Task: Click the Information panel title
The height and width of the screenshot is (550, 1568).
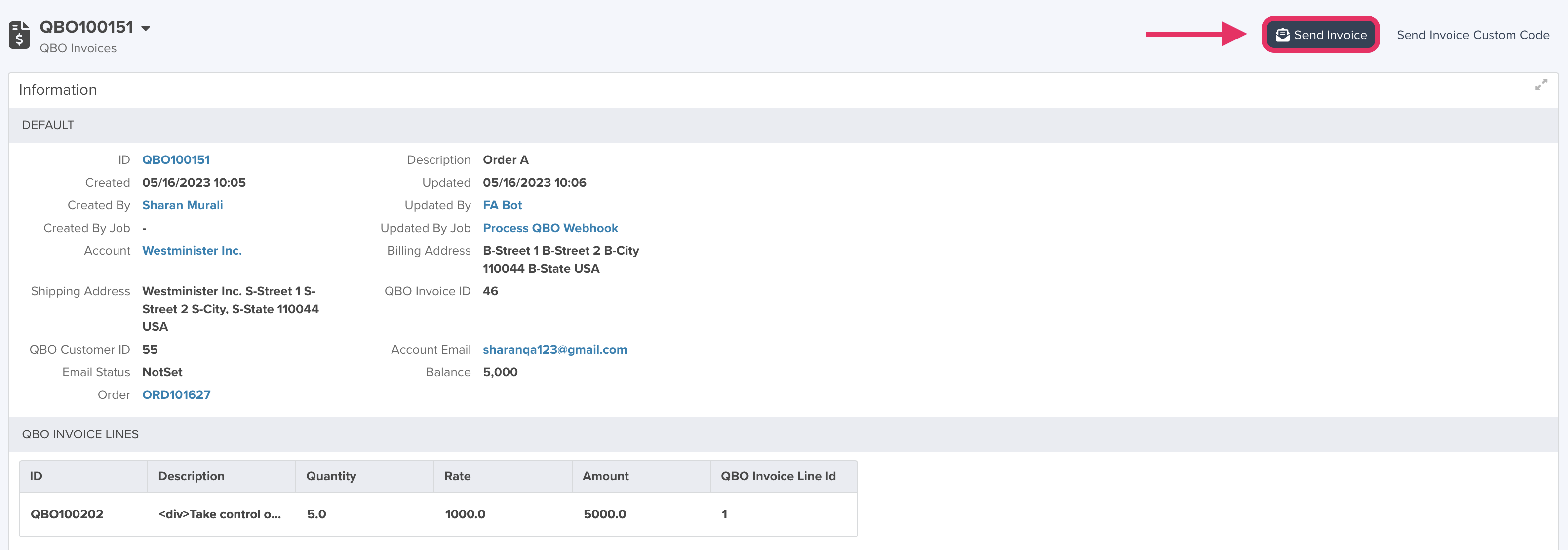Action: pos(58,90)
